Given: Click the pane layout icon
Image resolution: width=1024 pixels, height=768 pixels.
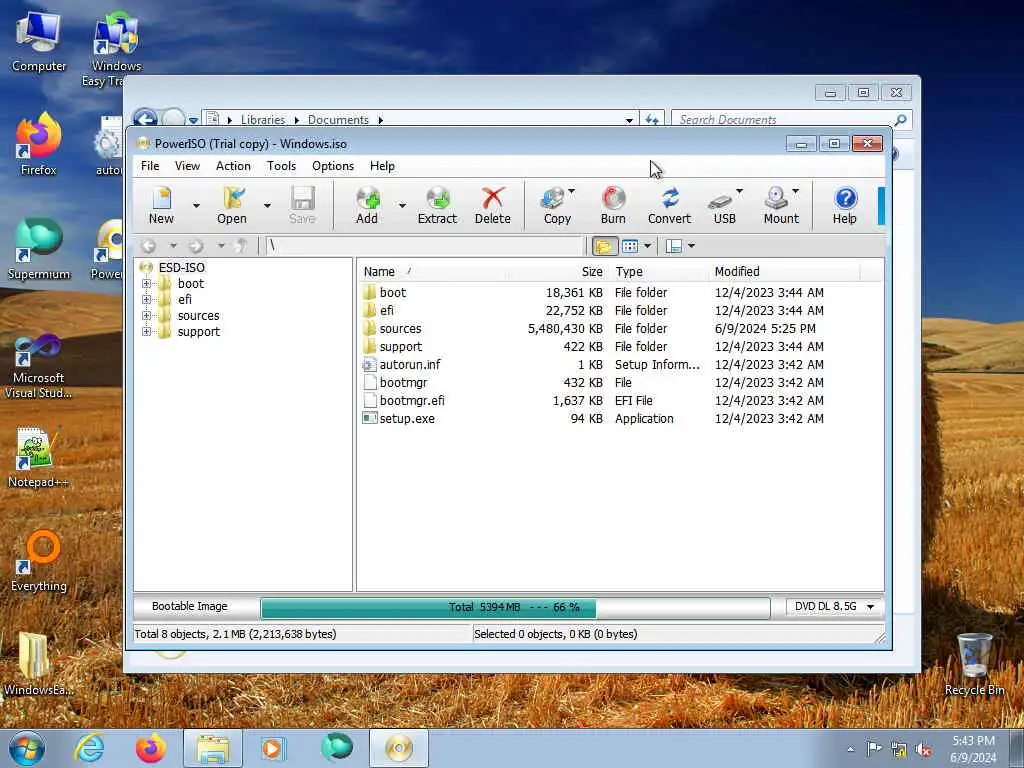Looking at the screenshot, I should click(x=673, y=246).
